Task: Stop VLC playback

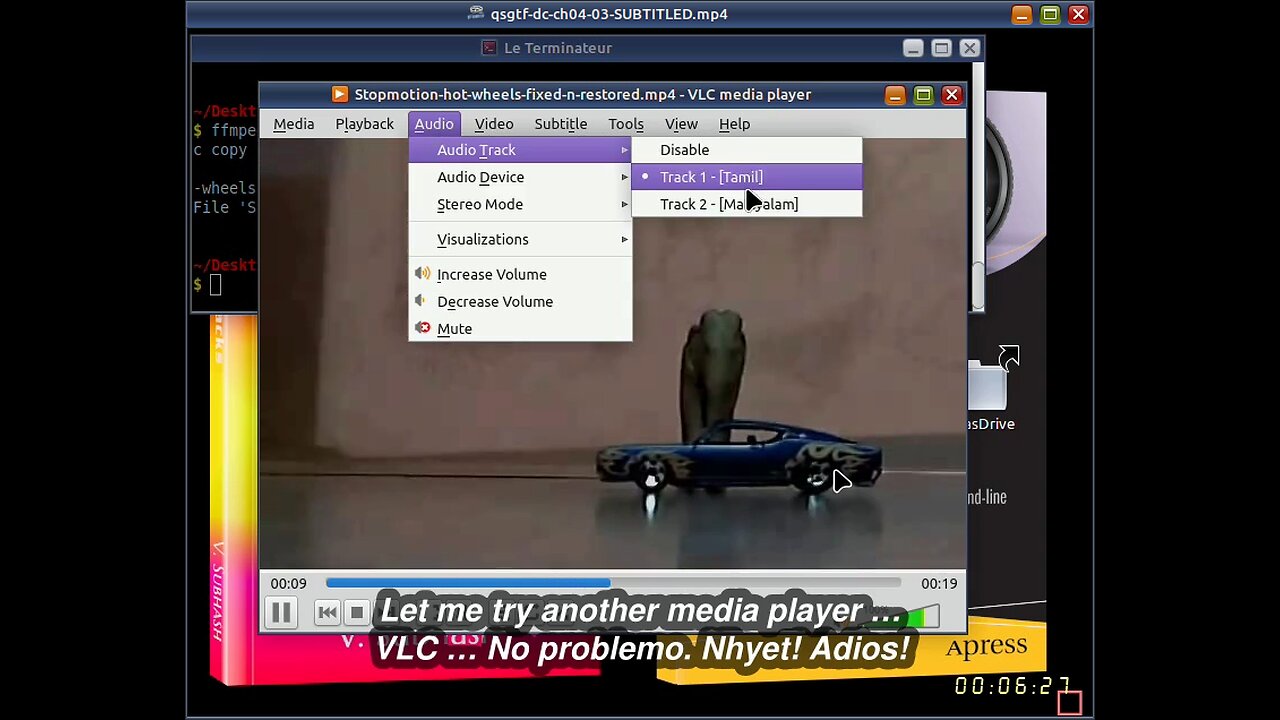Action: click(357, 613)
